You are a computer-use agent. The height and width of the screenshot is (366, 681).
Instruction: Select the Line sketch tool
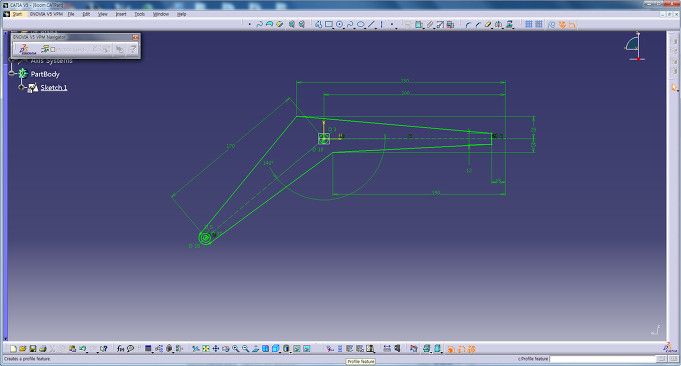[x=371, y=25]
